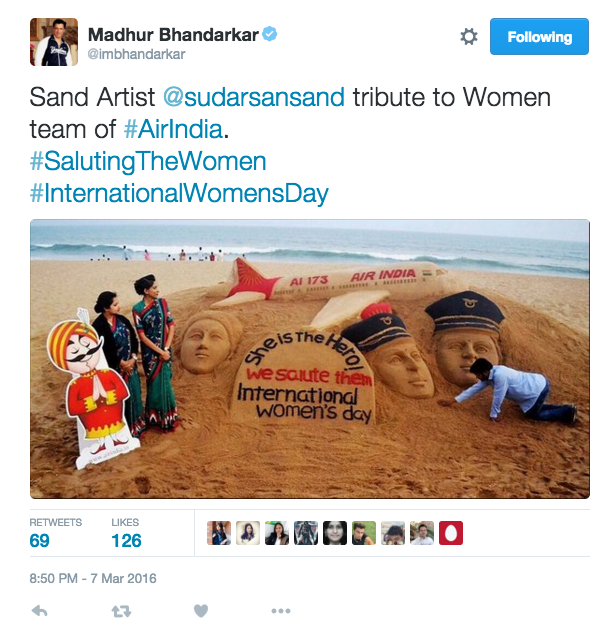Retweet this post using the retweet icon
The image size is (615, 633).
121,612
